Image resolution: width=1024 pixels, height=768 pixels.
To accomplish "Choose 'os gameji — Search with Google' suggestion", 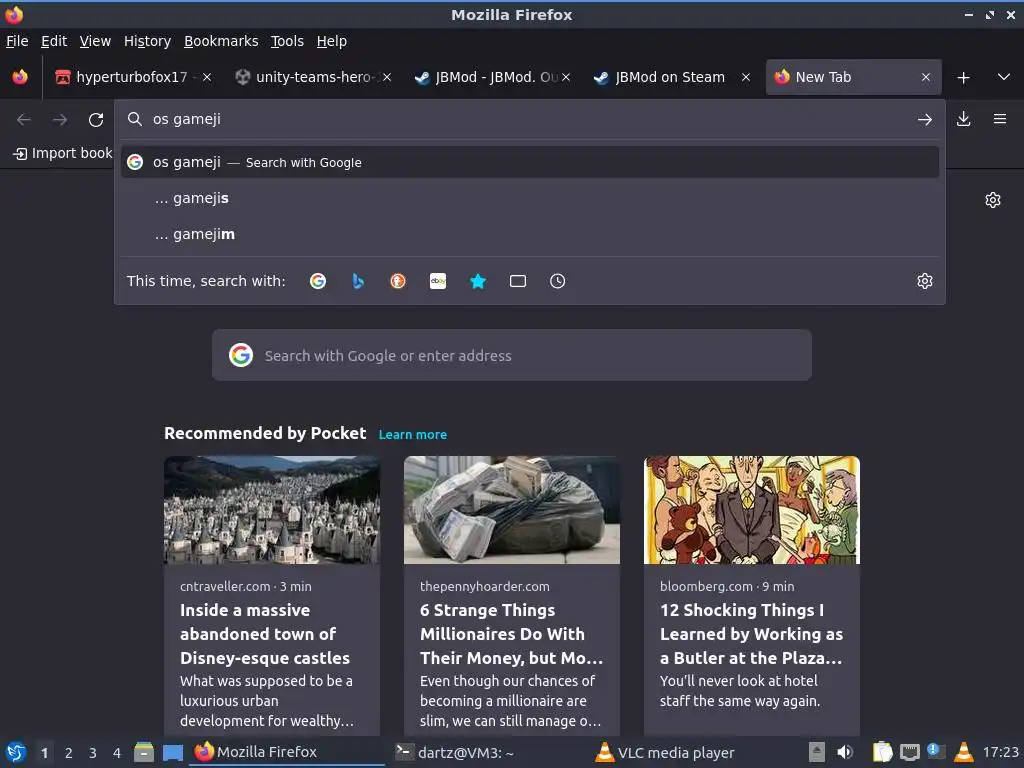I will pyautogui.click(x=530, y=162).
